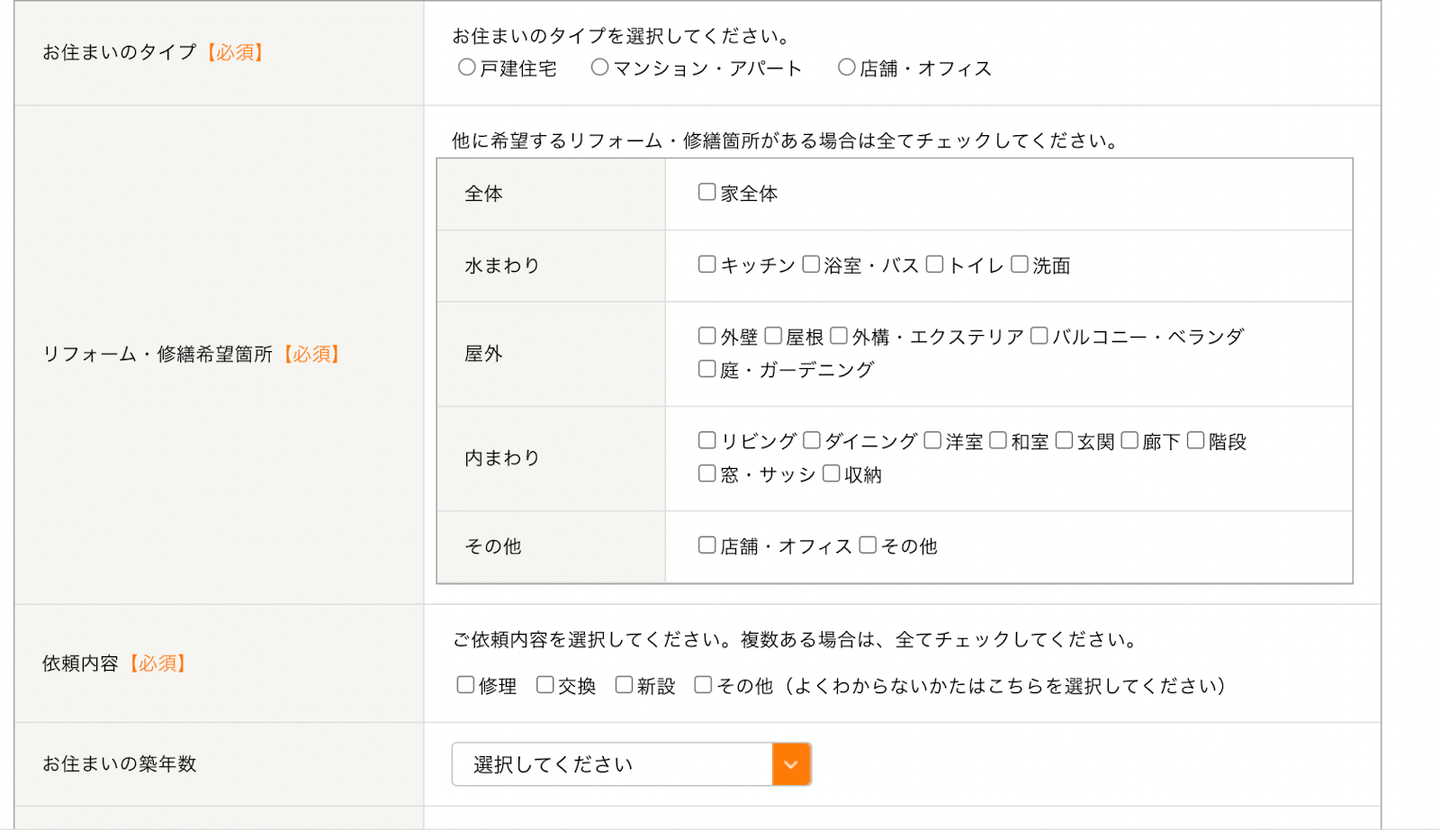The height and width of the screenshot is (830, 1440).
Task: Tick the 洗面 checkbox
Action: [1019, 265]
